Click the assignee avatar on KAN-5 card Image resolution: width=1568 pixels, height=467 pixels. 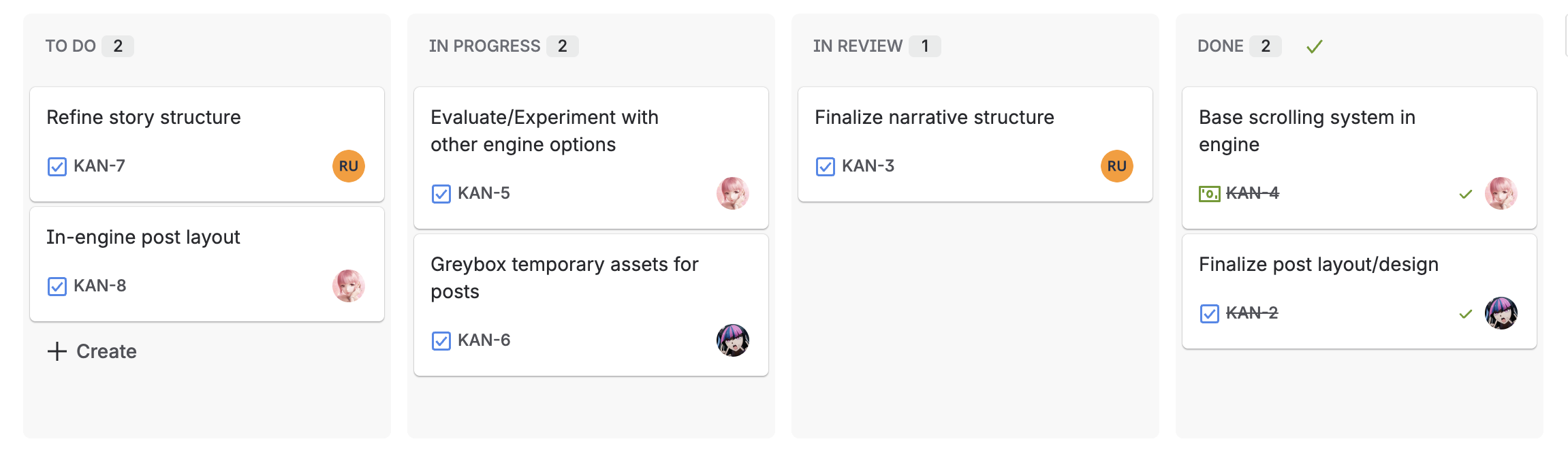point(732,193)
